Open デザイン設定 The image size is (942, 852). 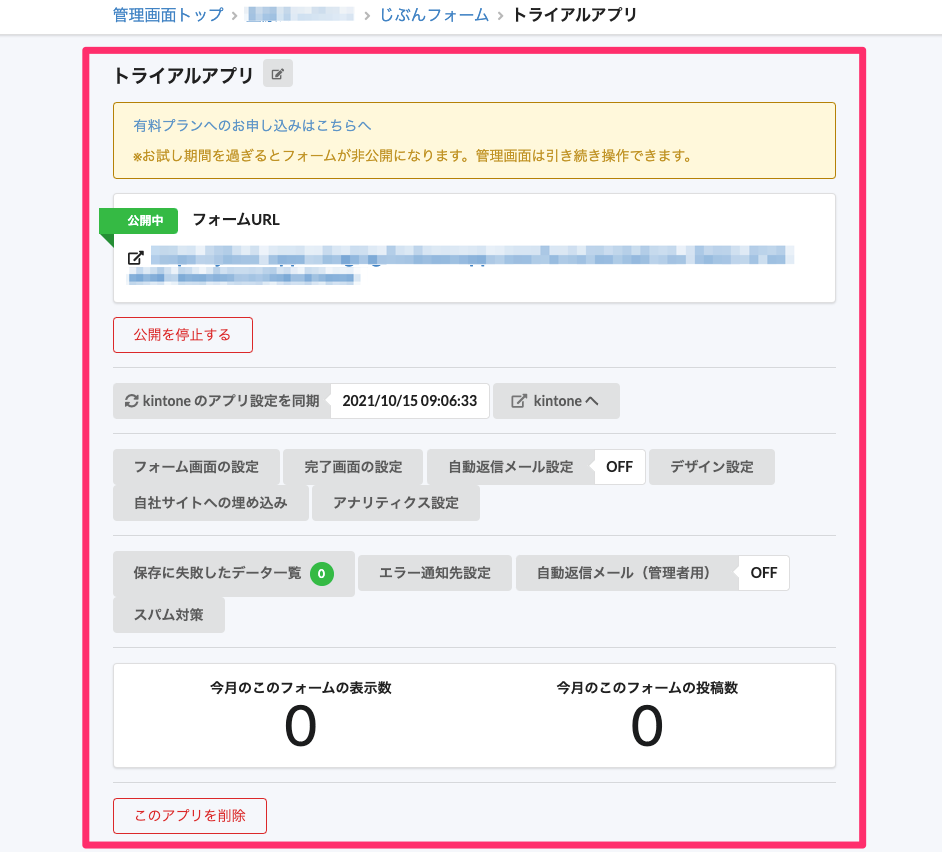click(711, 467)
